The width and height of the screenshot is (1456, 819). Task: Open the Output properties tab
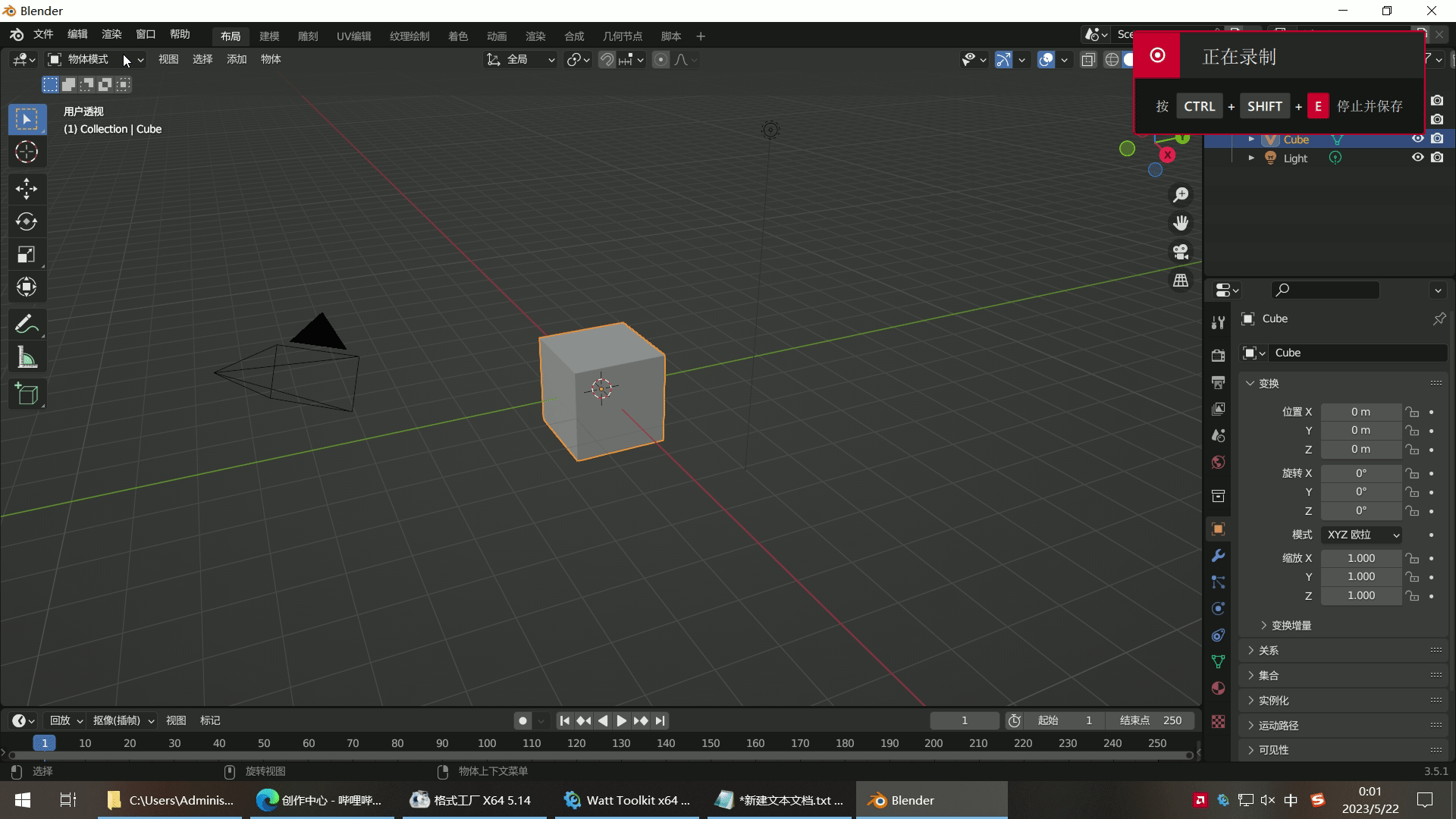coord(1218,381)
